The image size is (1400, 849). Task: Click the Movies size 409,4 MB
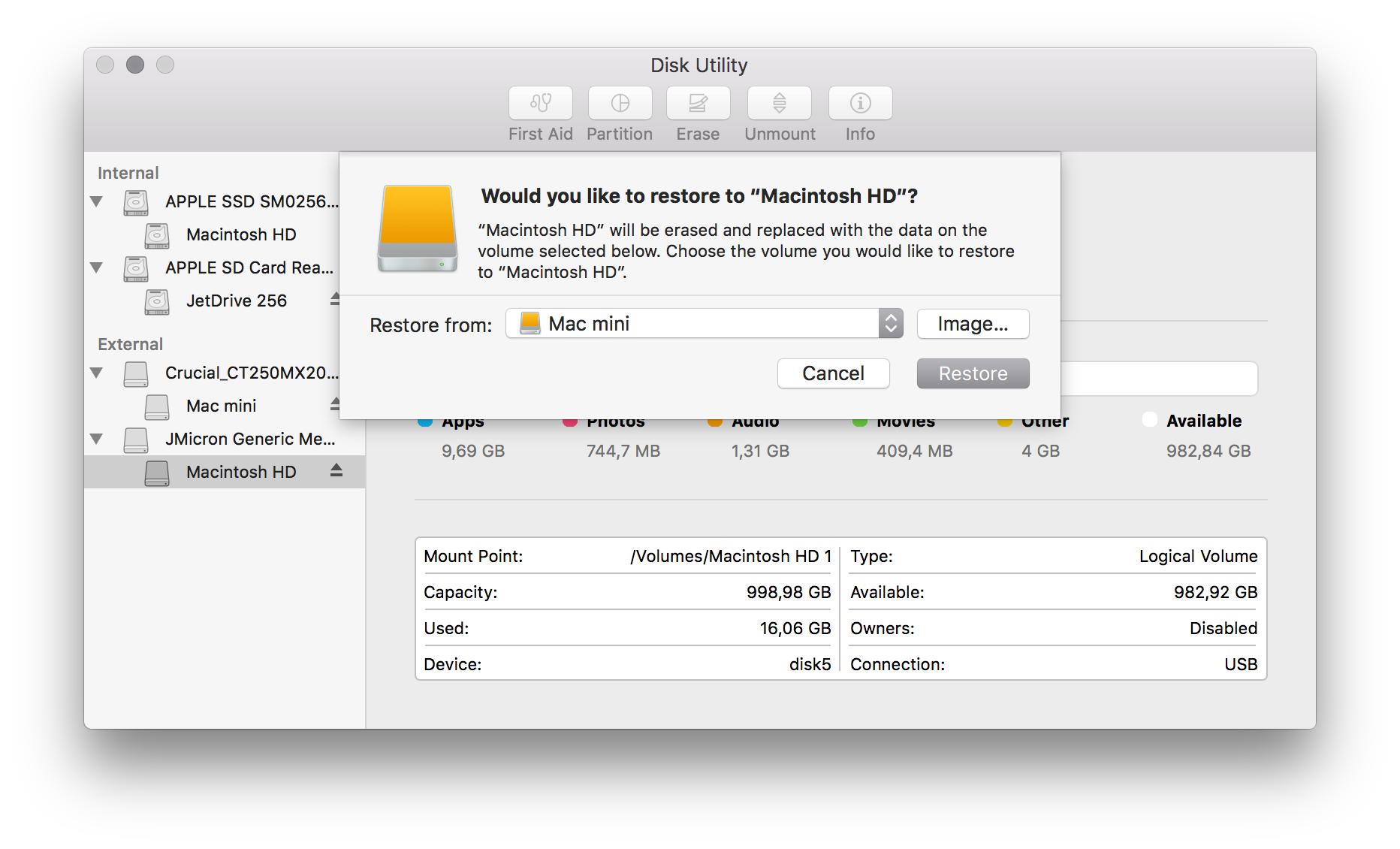point(914,452)
